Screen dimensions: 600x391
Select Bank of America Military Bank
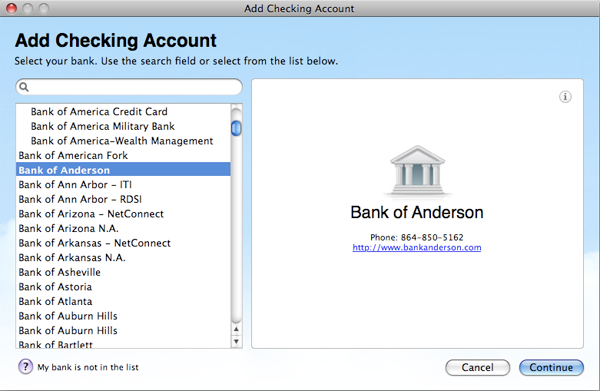tap(123, 126)
